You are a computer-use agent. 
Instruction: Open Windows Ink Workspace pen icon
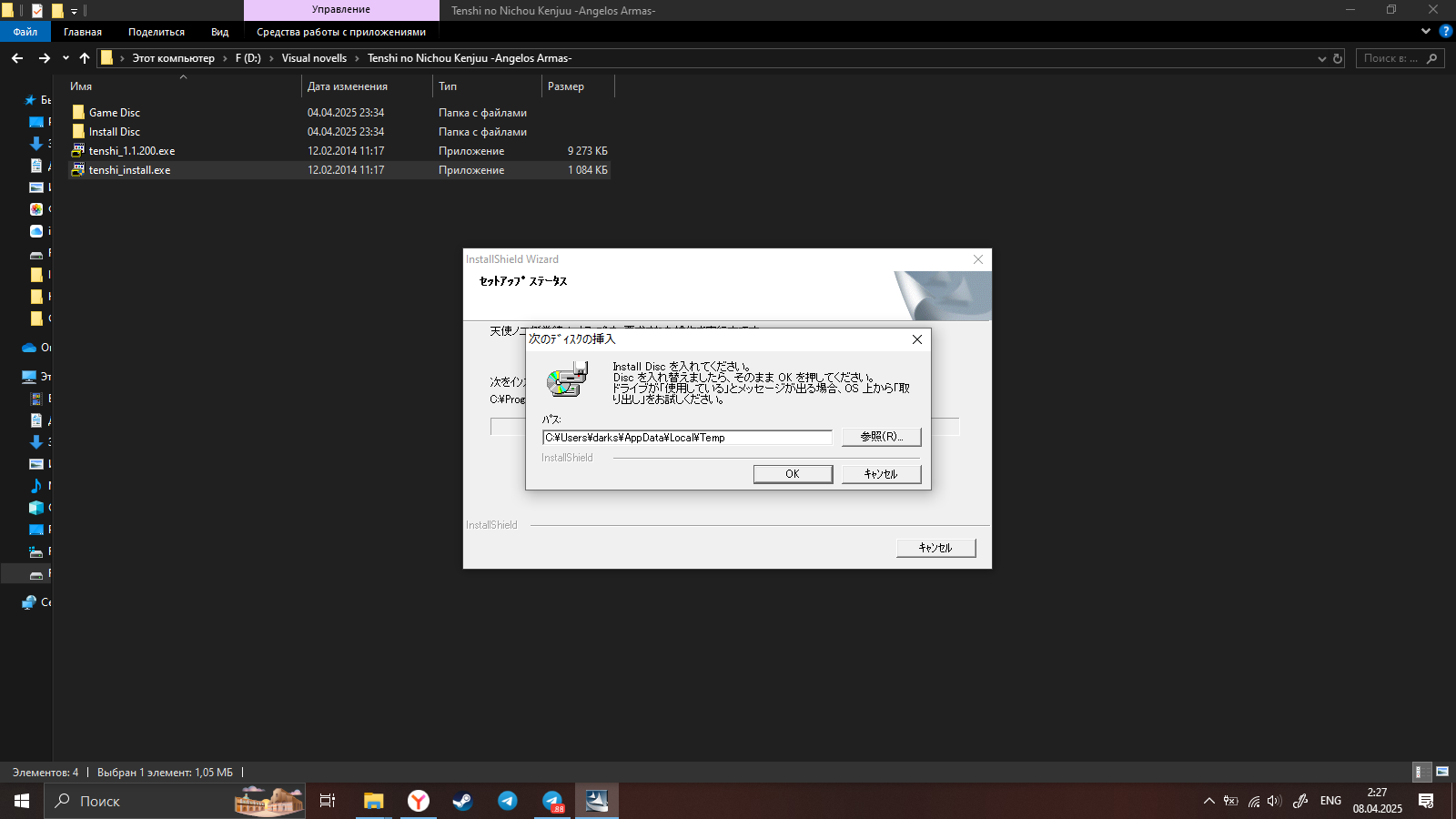1300,801
